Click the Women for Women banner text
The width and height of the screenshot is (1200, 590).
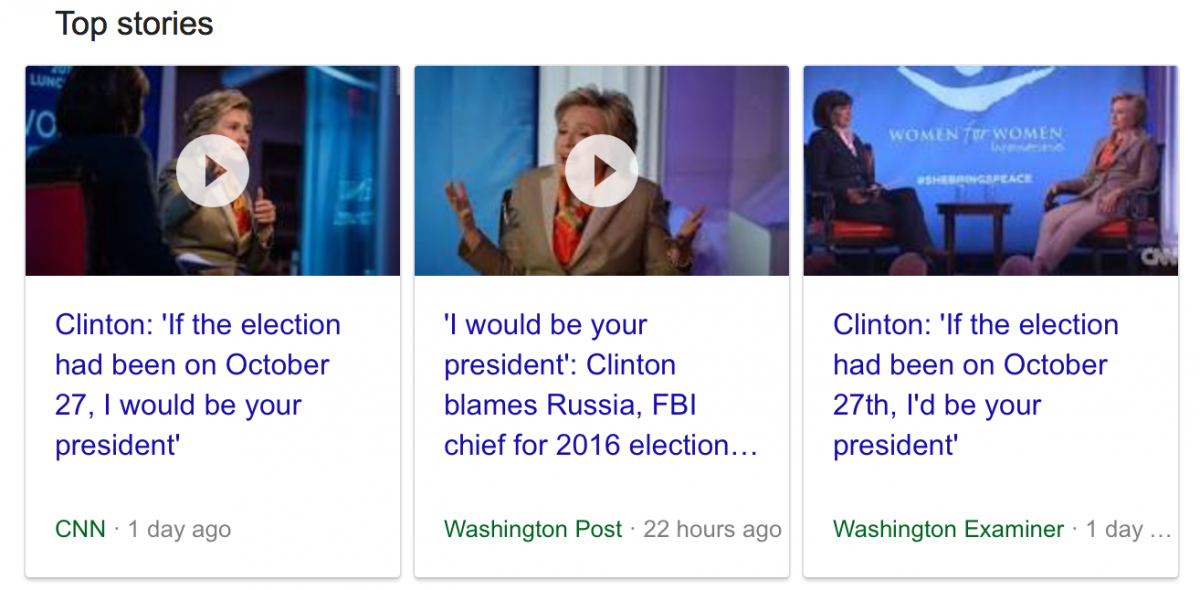pyautogui.click(x=975, y=135)
